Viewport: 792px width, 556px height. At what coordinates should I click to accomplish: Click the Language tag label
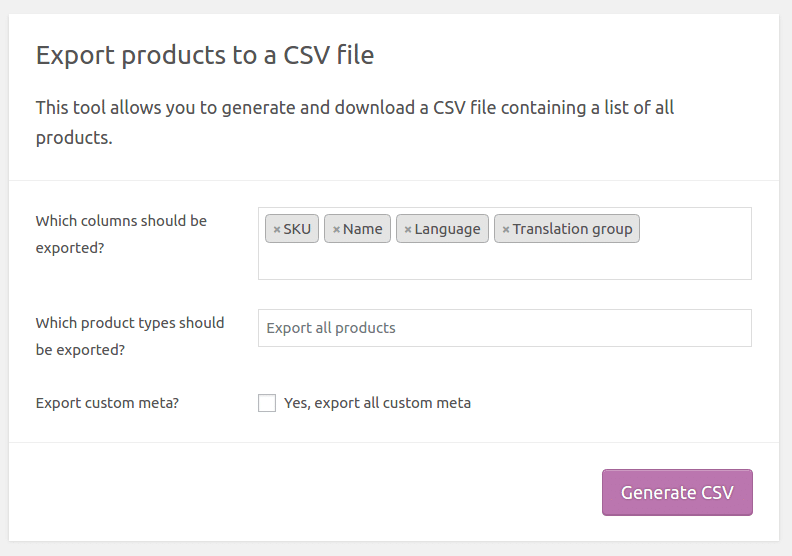pos(448,229)
